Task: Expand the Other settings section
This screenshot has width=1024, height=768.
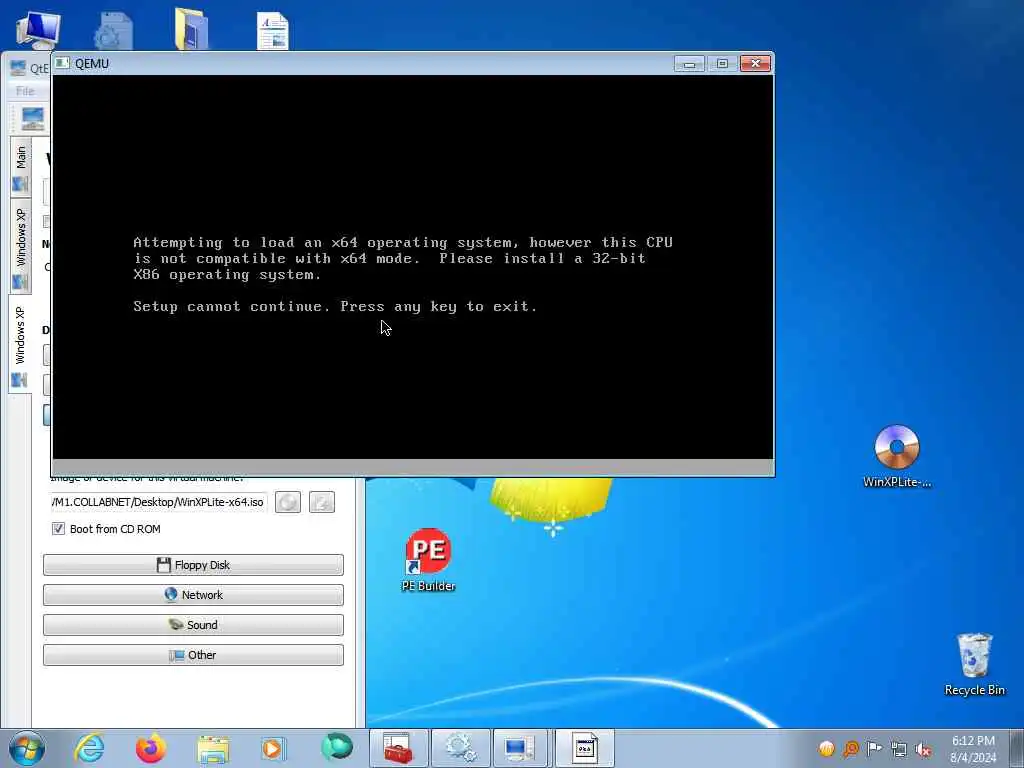Action: coord(193,655)
